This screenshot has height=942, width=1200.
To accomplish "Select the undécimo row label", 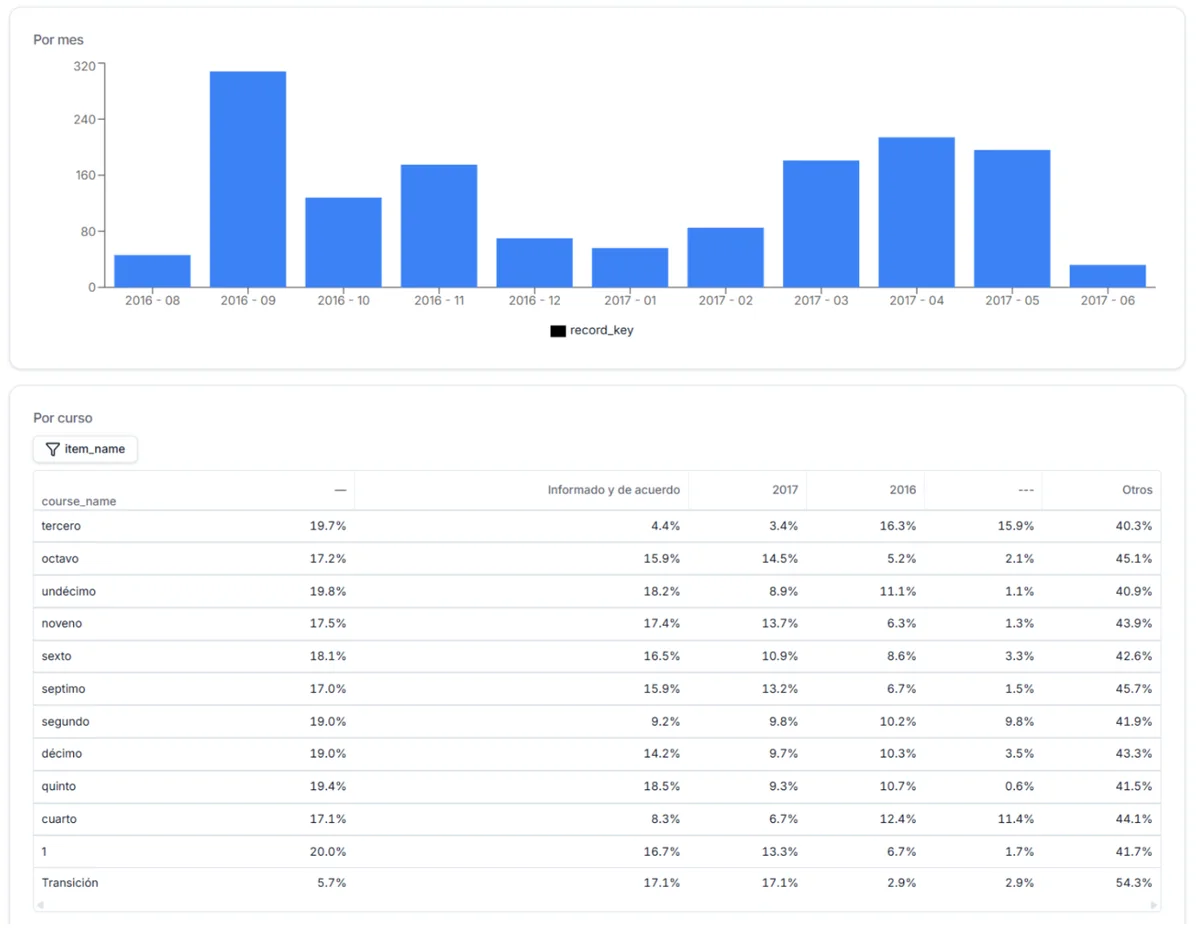I will click(68, 591).
